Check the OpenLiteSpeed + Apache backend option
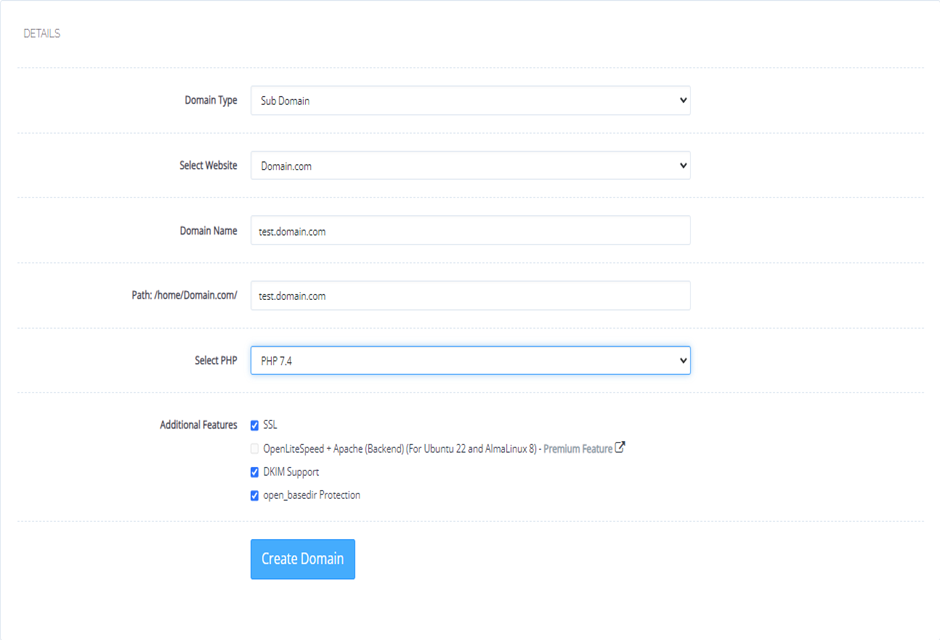The width and height of the screenshot is (940, 640). pos(254,448)
